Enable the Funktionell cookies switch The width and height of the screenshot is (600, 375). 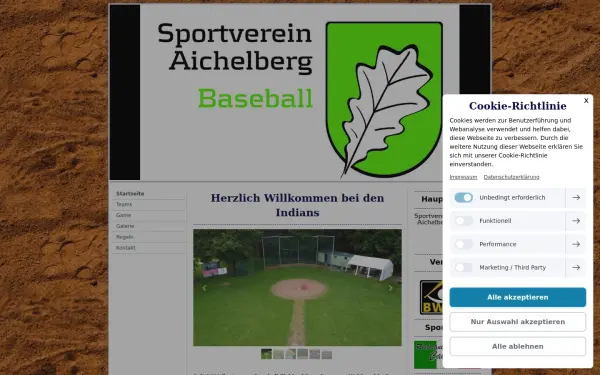pos(463,221)
